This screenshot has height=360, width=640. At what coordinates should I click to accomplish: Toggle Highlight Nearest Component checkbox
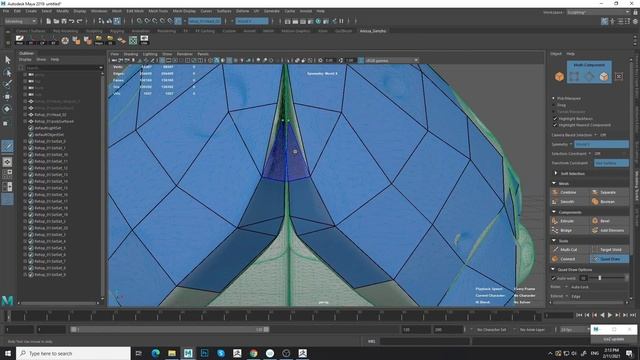tap(555, 125)
